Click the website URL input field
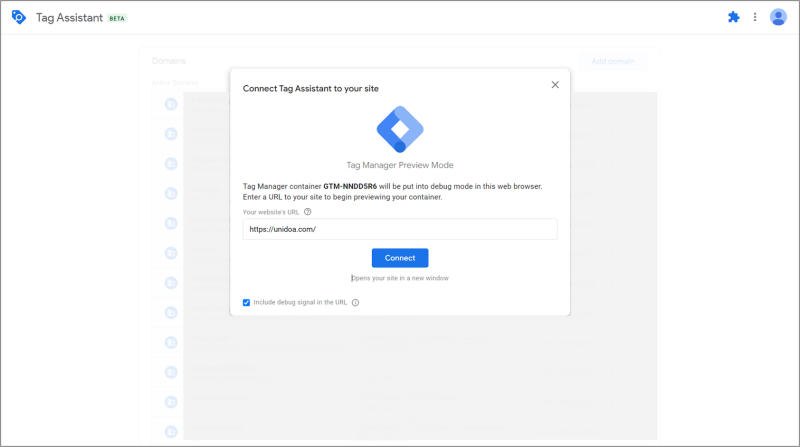 pos(400,229)
